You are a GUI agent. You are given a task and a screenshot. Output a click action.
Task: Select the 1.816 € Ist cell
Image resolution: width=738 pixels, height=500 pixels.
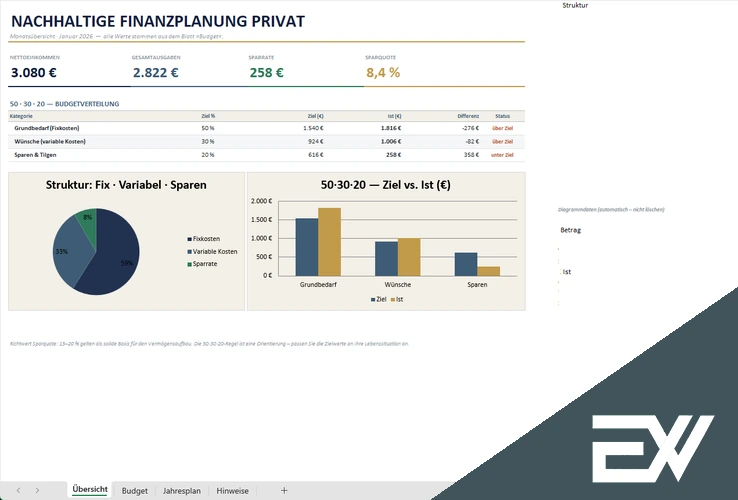[x=391, y=128]
